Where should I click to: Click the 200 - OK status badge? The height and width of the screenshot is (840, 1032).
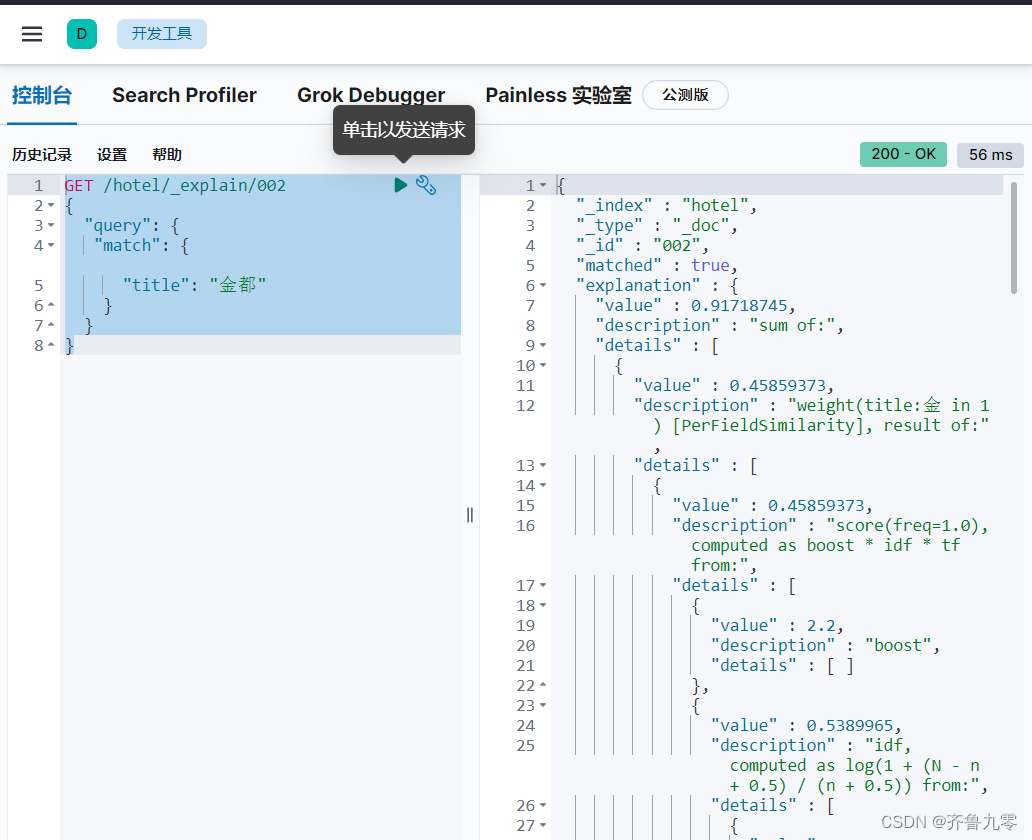click(902, 154)
